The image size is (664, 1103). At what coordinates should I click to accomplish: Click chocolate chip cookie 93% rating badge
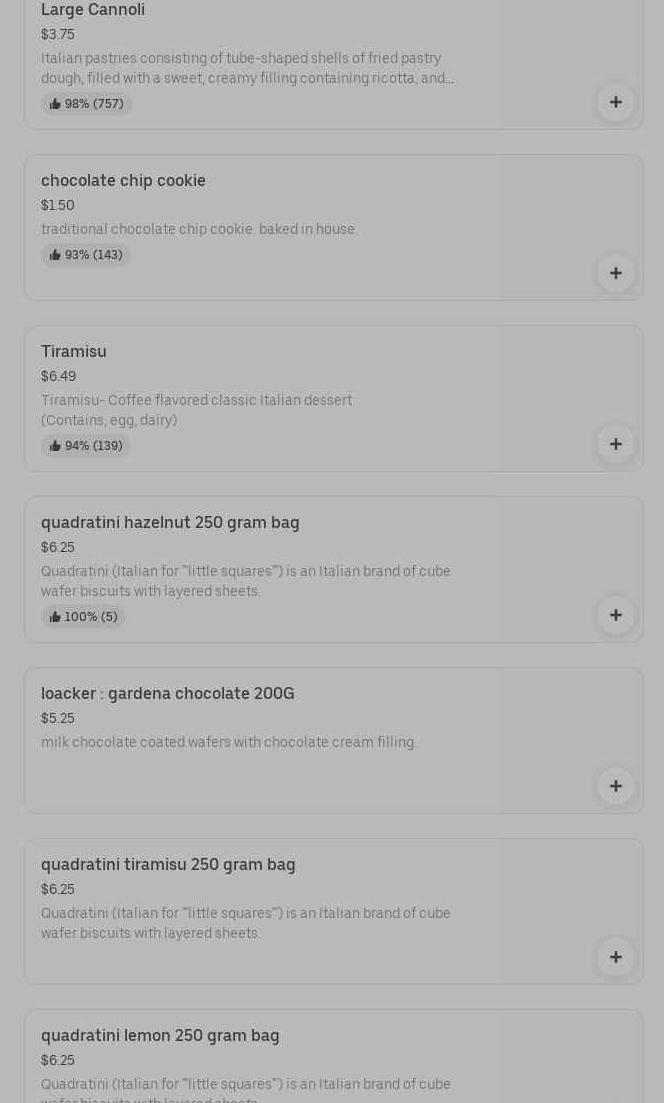pyautogui.click(x=86, y=255)
